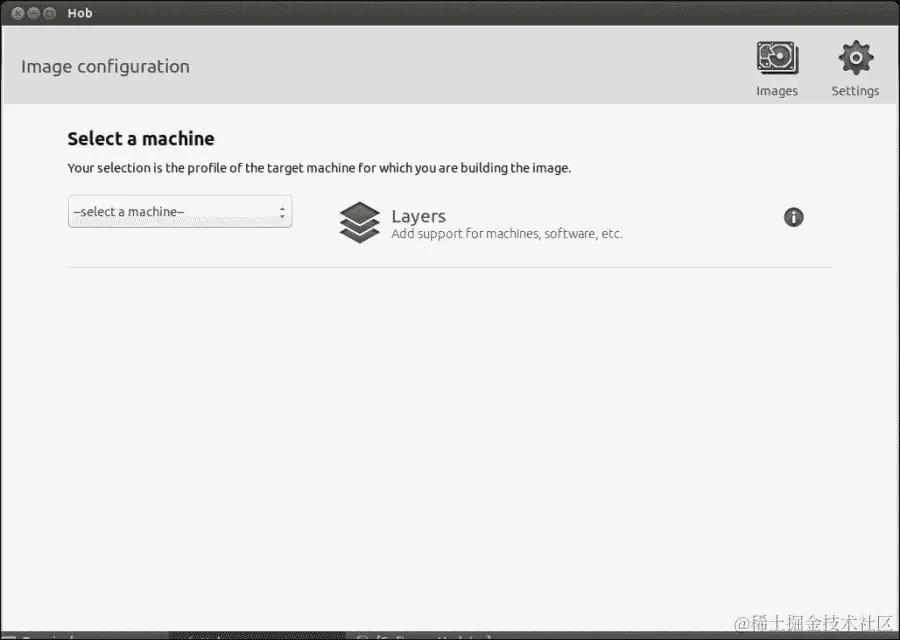The height and width of the screenshot is (640, 900).
Task: Click the Layers label
Action: point(418,216)
